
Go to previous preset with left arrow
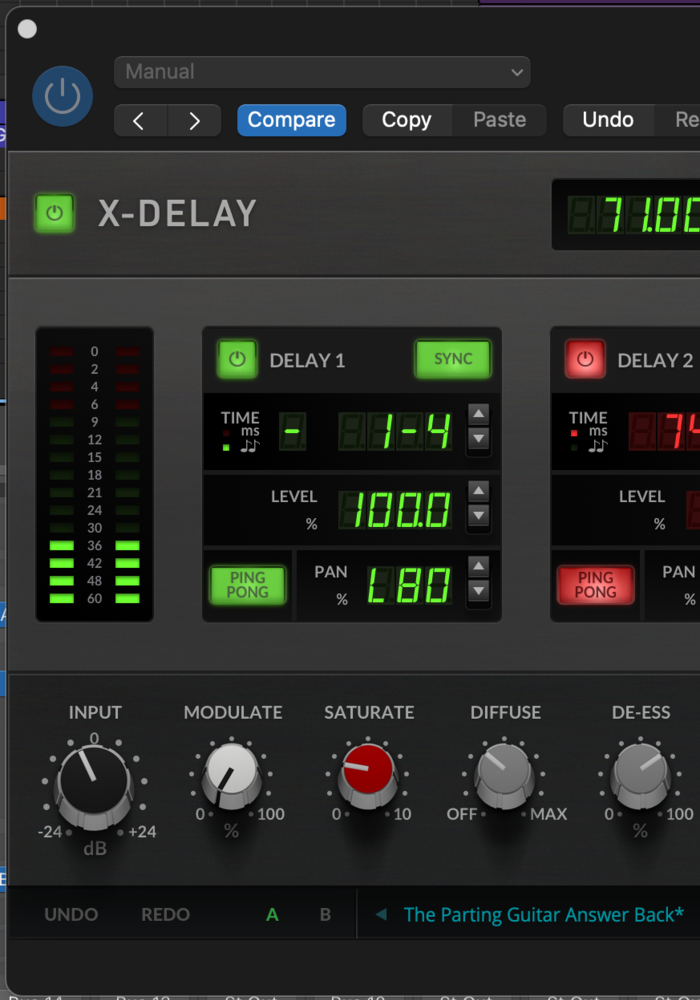coord(139,120)
